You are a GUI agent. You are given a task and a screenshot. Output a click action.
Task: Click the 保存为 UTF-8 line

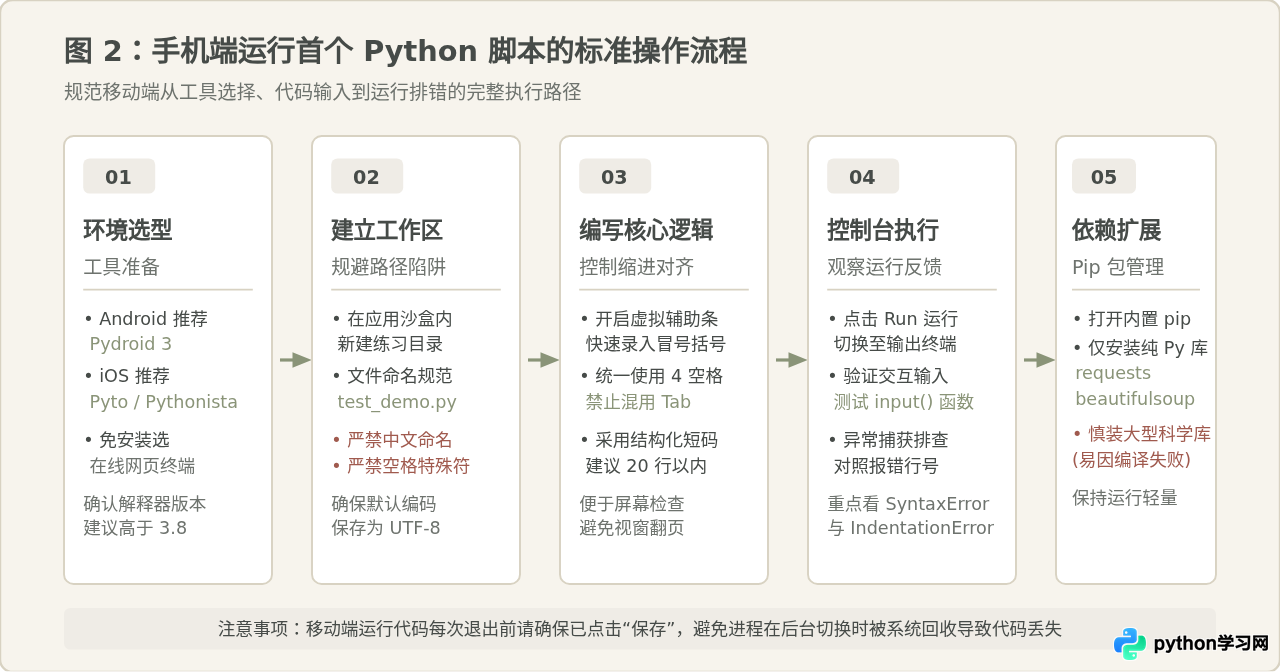386,528
